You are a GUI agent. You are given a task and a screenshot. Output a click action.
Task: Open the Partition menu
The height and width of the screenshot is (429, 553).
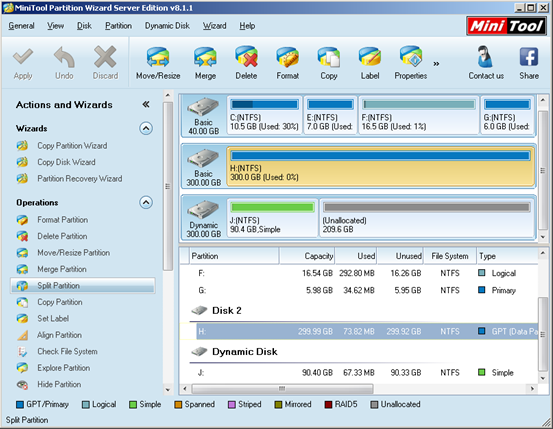click(x=118, y=26)
